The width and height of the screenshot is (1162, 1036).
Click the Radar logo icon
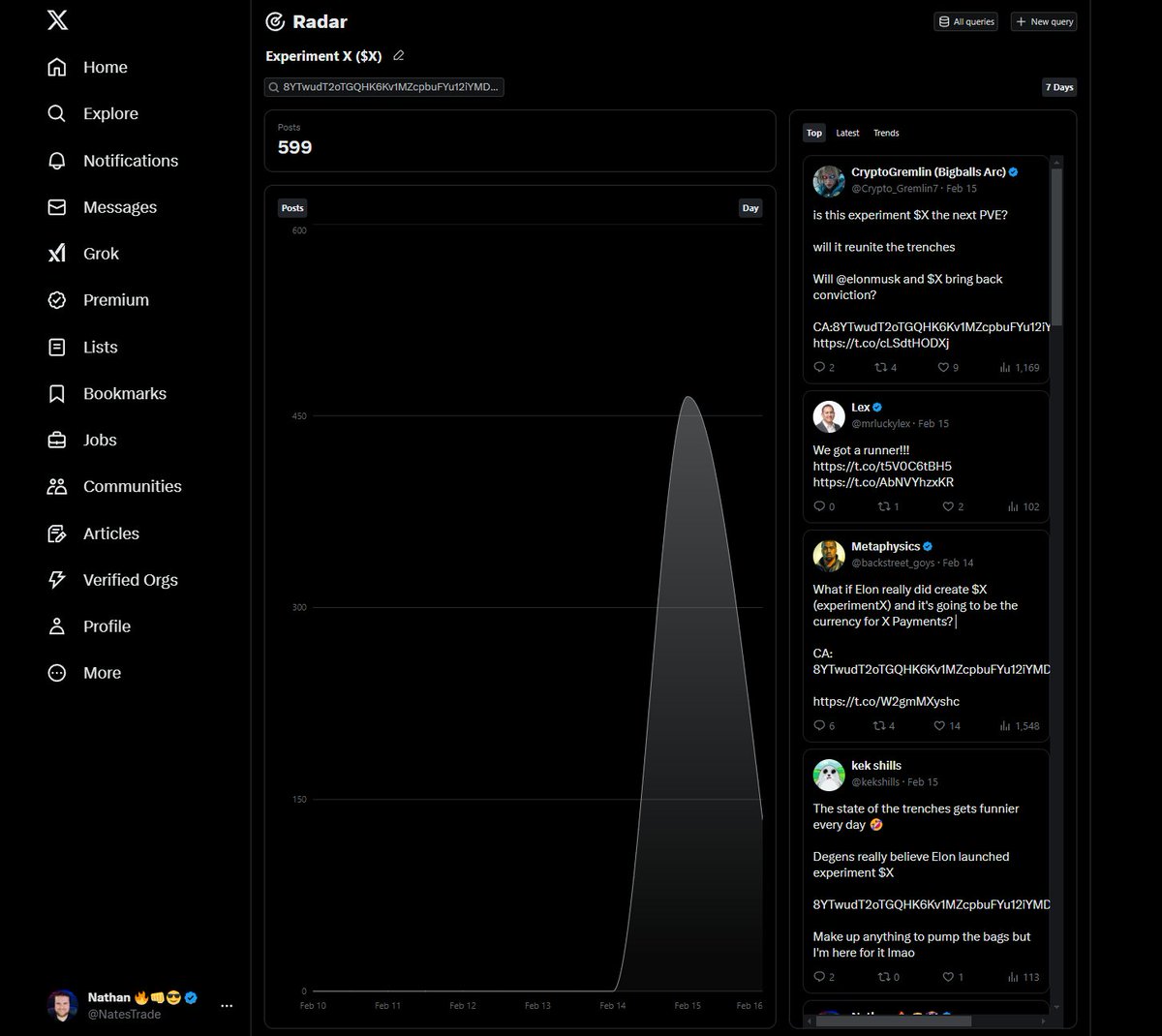tap(275, 21)
